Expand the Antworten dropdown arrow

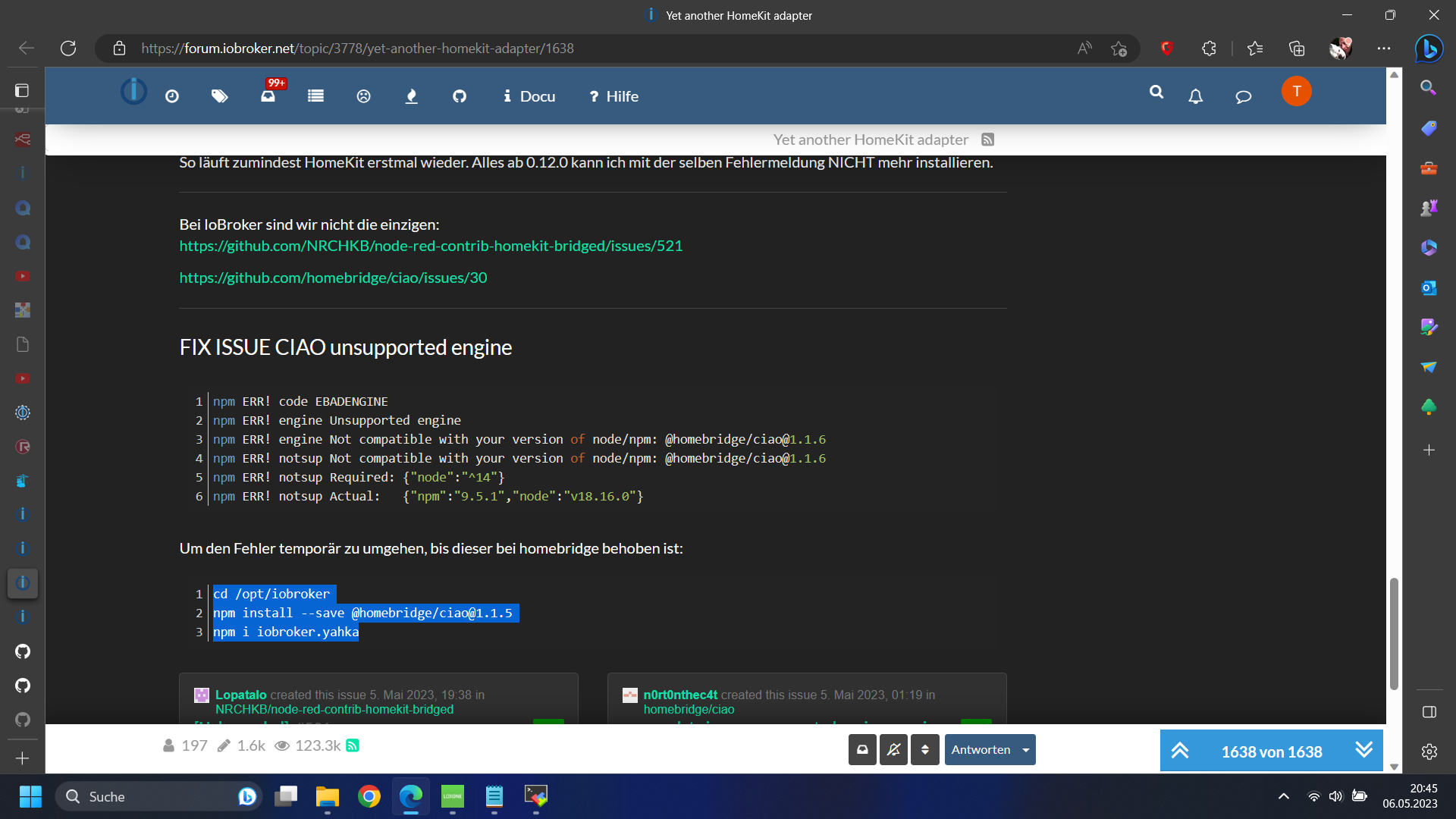point(1026,749)
